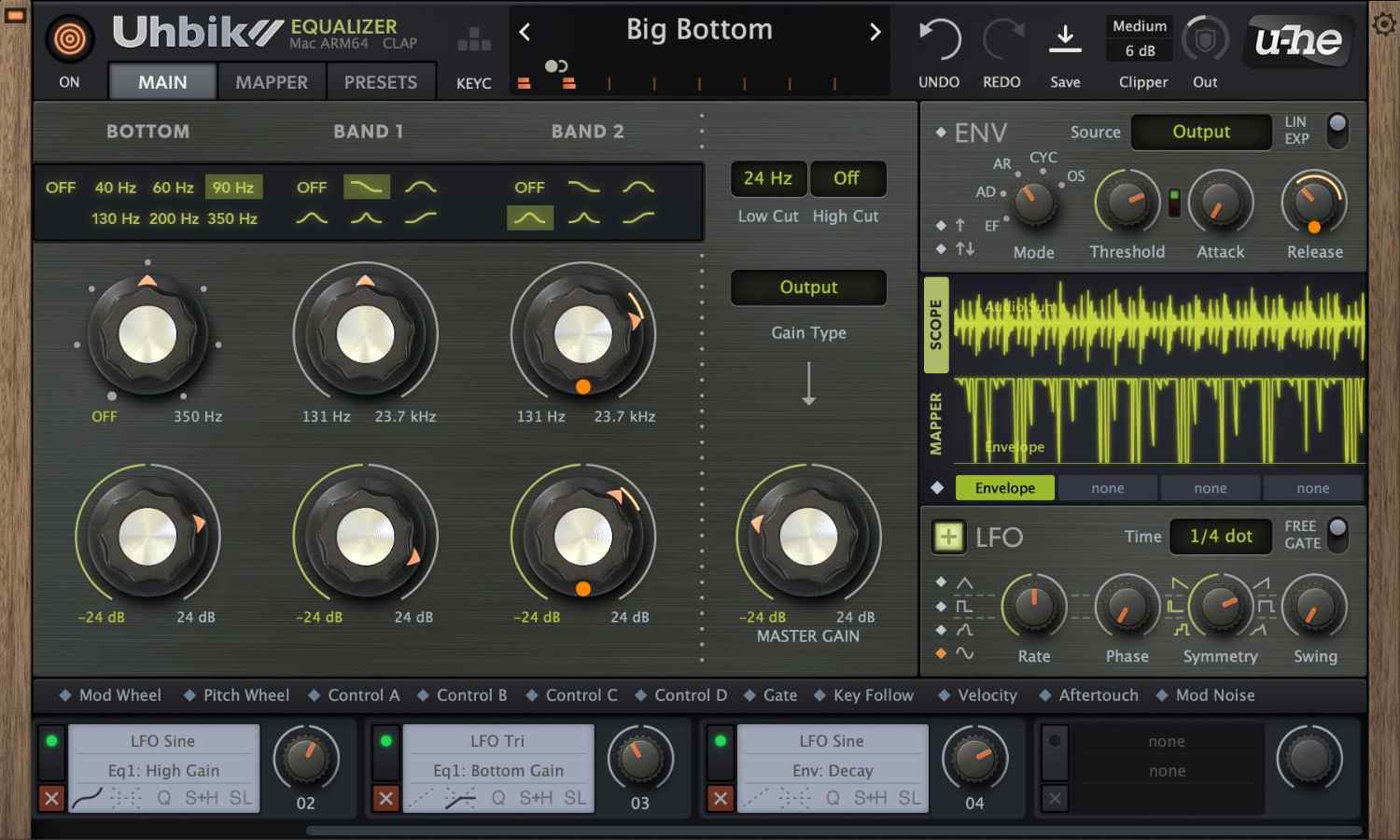Open the ENV Source selector showing Output

pyautogui.click(x=1201, y=132)
